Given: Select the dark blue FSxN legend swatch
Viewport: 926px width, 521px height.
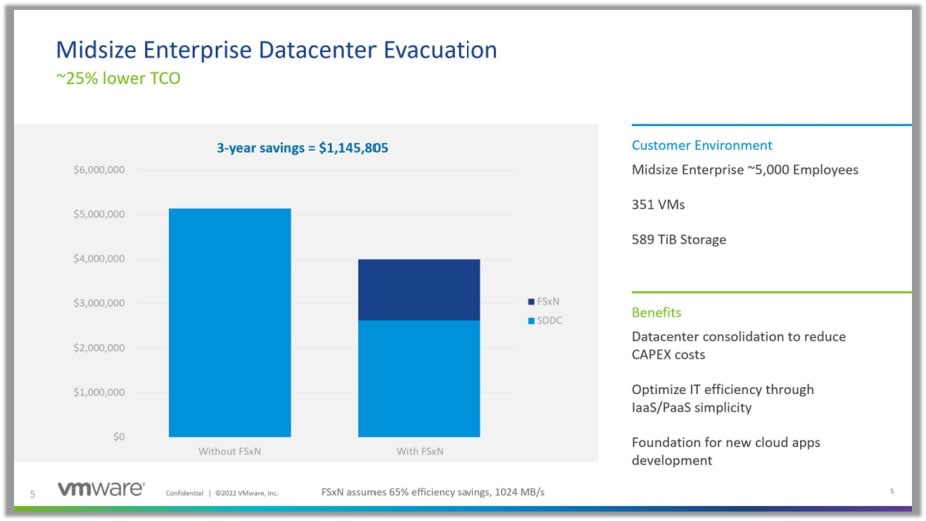Looking at the screenshot, I should tap(529, 301).
